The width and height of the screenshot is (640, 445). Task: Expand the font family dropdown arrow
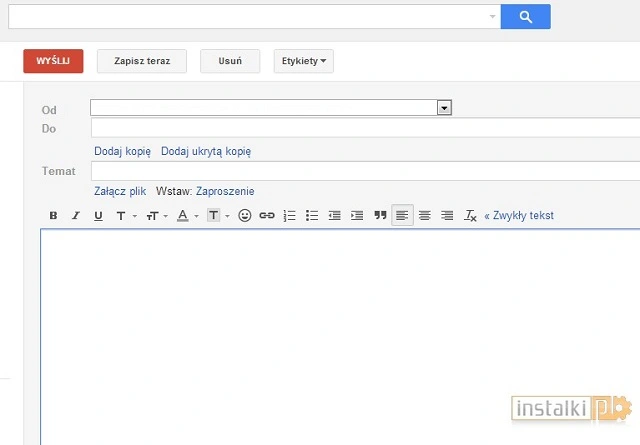click(135, 216)
